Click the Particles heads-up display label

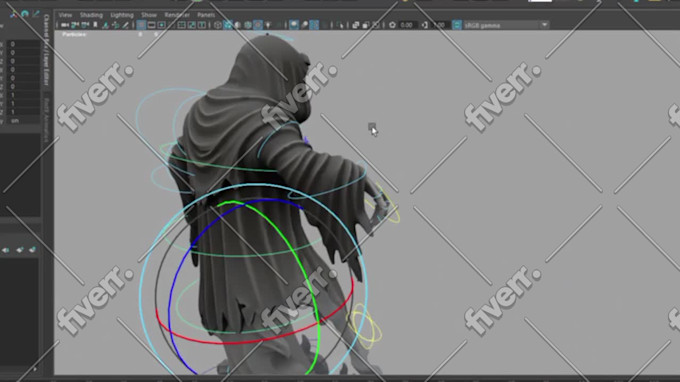pos(74,34)
